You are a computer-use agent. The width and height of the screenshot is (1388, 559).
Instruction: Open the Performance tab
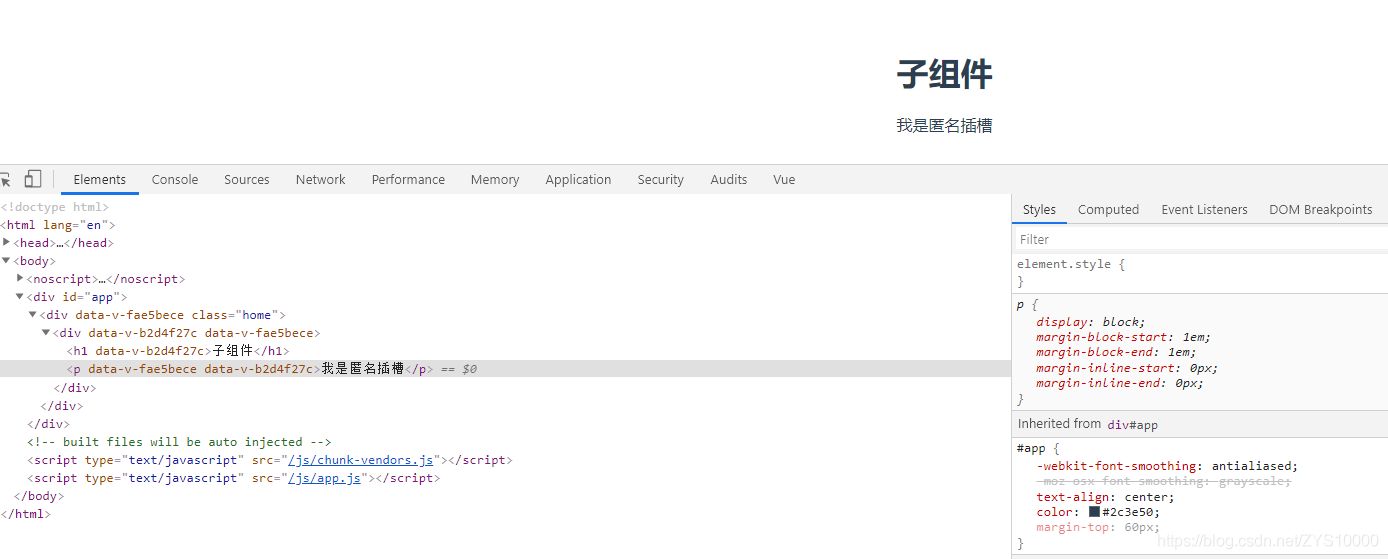pos(408,179)
